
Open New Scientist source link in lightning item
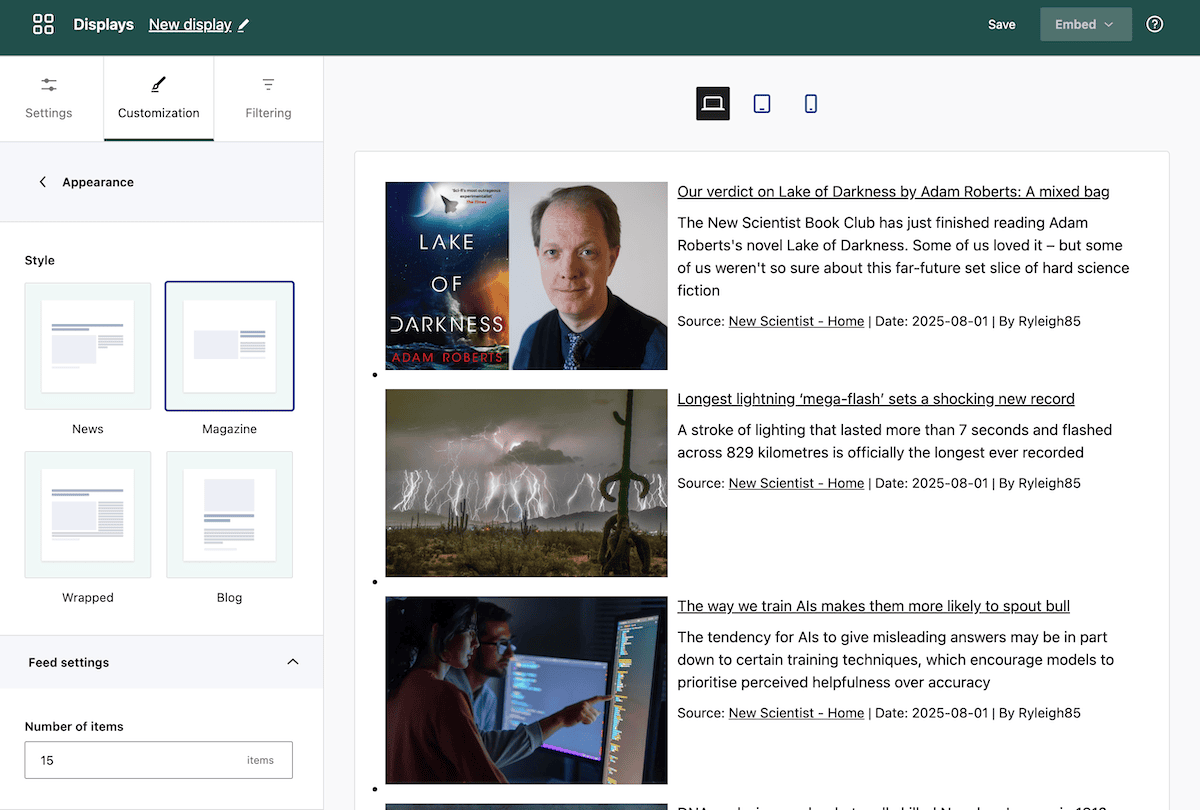pyautogui.click(x=796, y=484)
